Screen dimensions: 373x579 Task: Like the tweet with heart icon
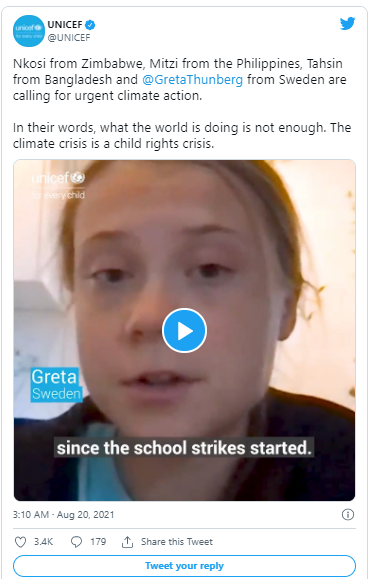pos(20,542)
